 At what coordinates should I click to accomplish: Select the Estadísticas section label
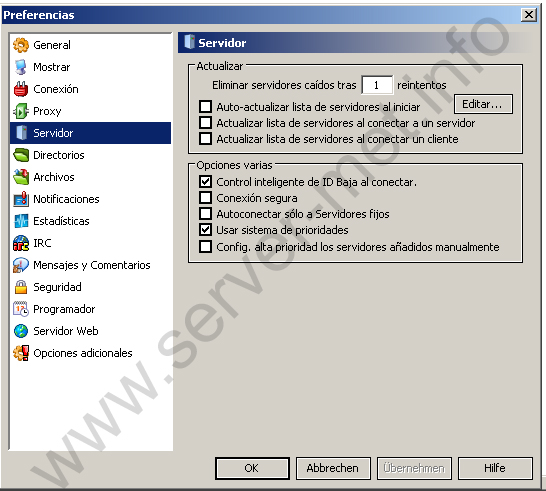[61, 221]
